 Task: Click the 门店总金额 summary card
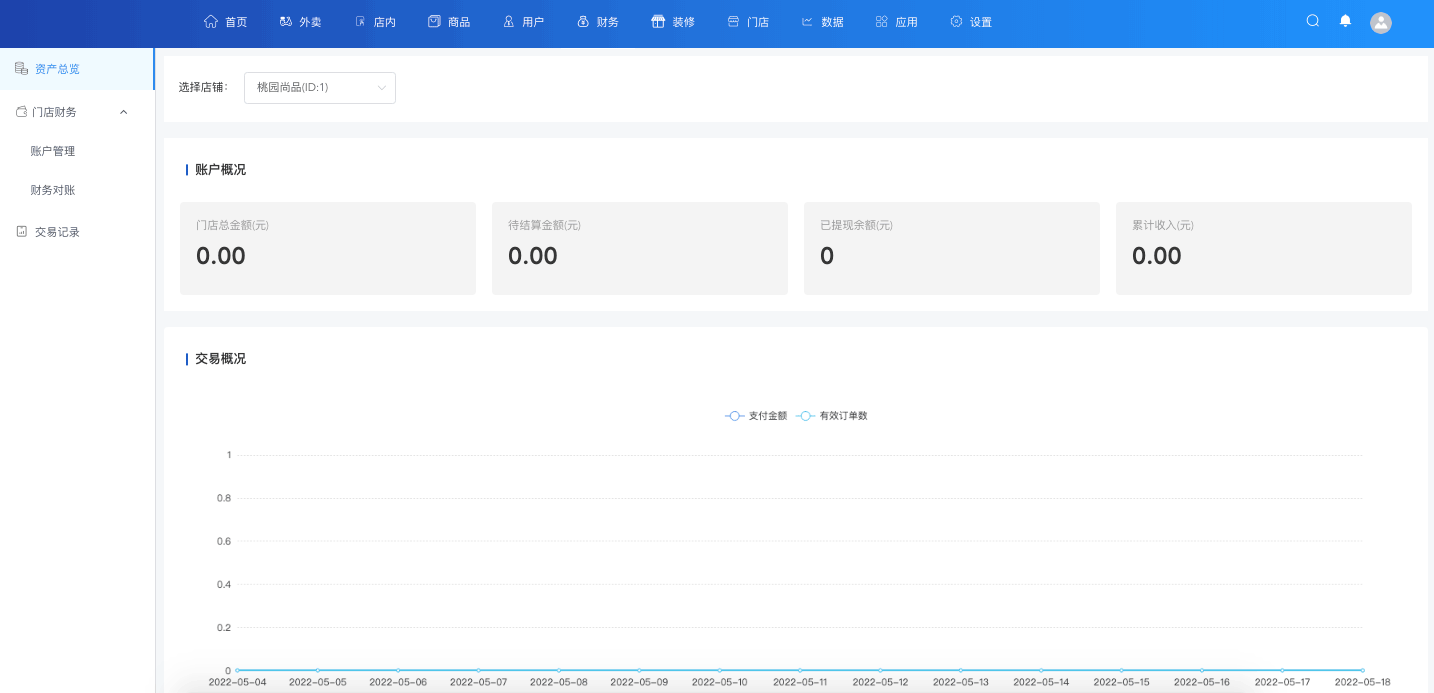pos(327,248)
